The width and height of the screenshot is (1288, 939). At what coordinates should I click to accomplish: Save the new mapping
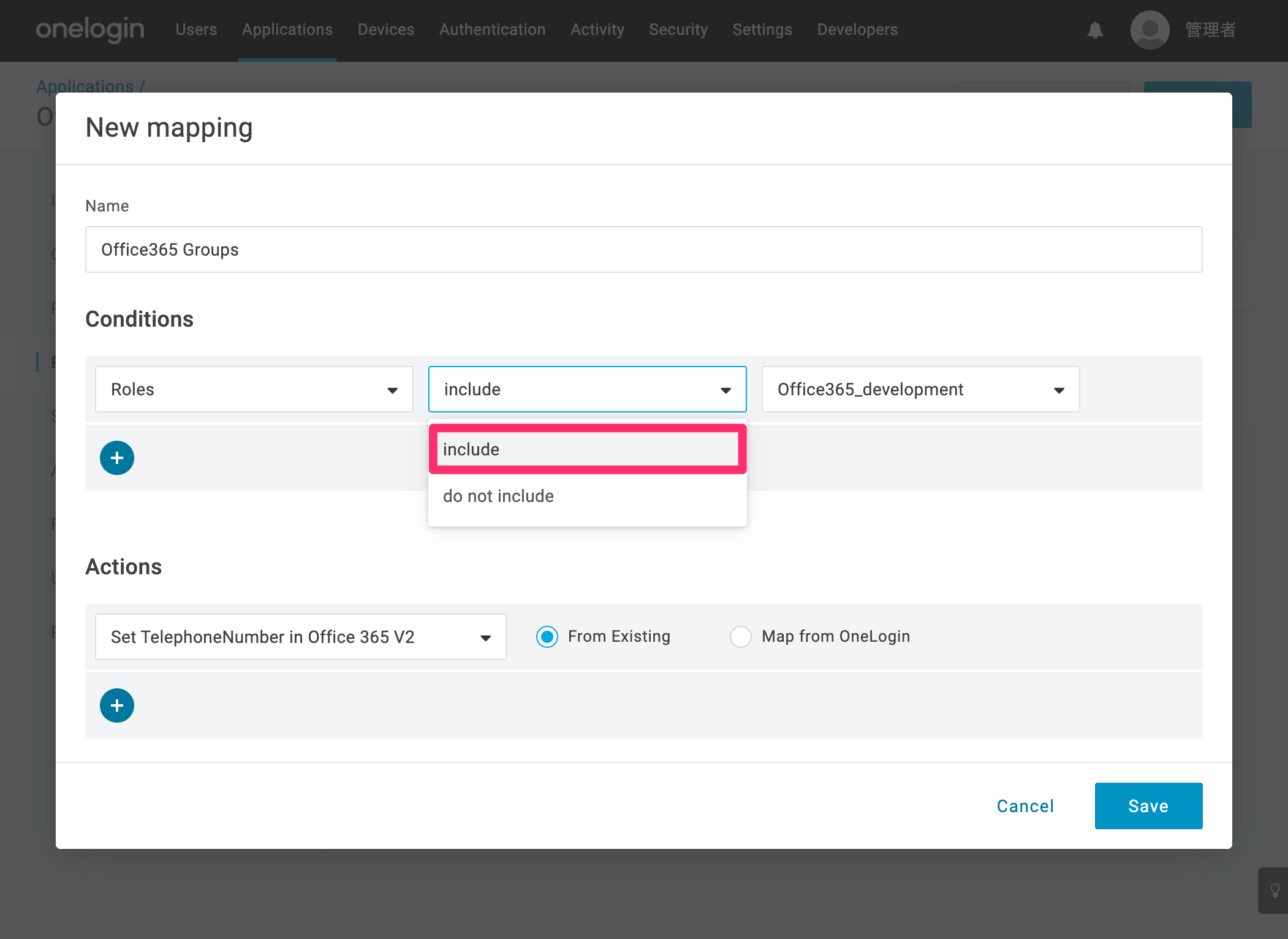pos(1149,806)
